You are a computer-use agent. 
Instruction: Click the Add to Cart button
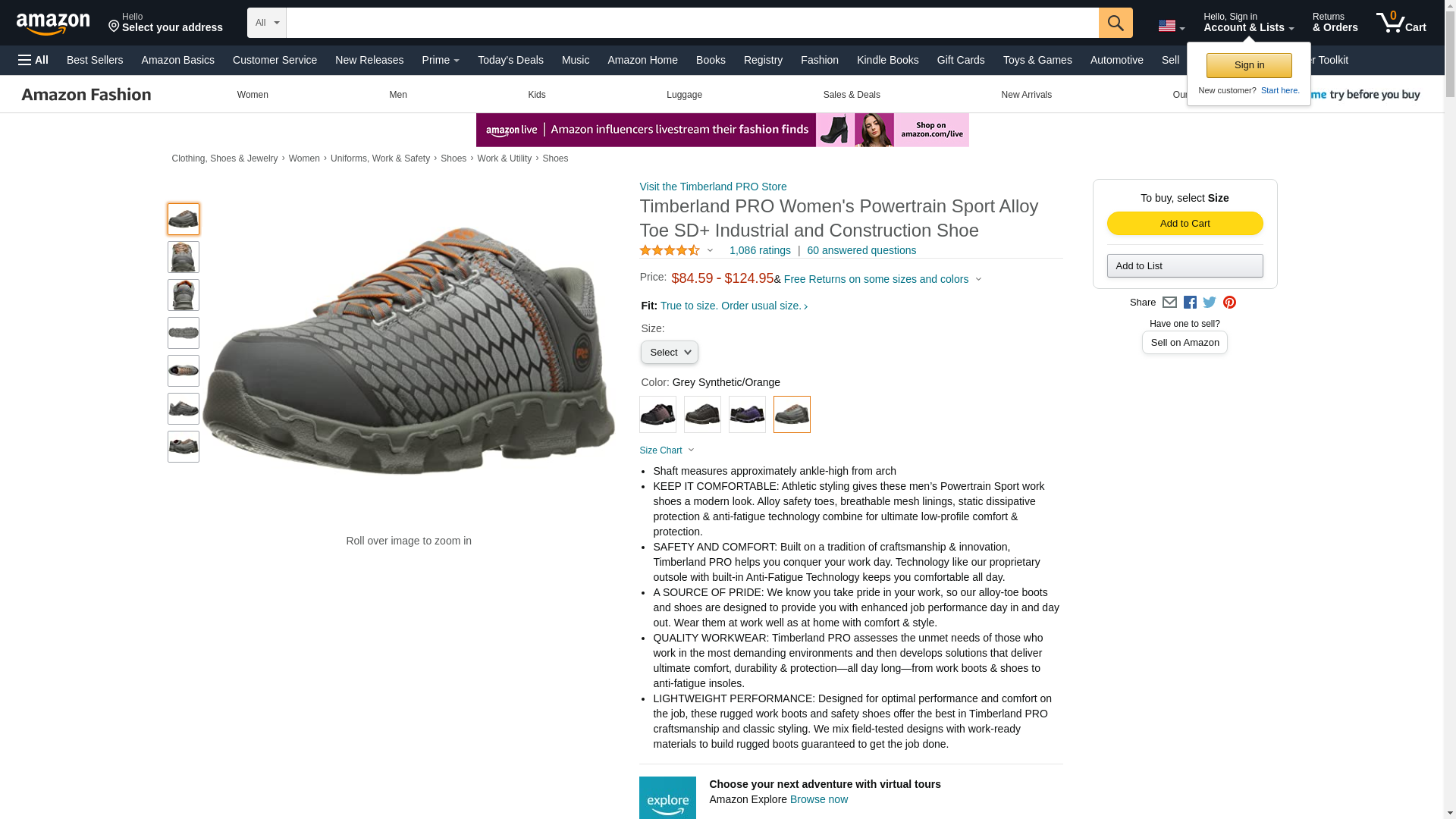[x=1185, y=223]
